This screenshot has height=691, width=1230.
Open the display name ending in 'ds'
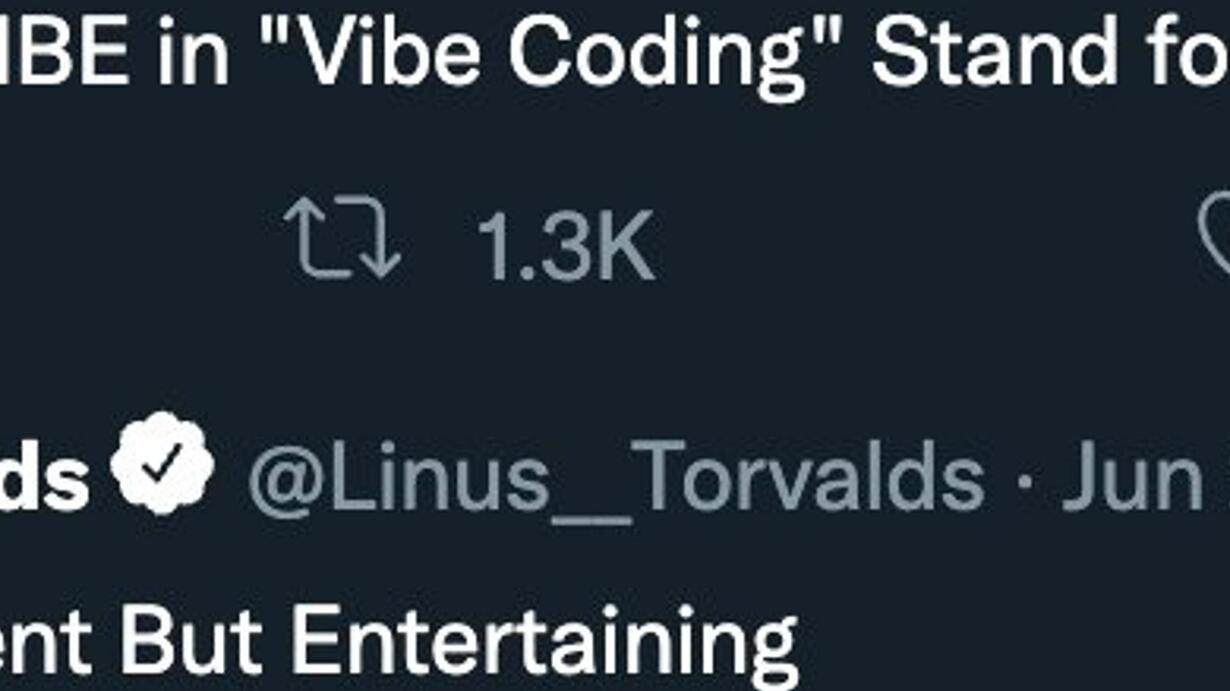tap(44, 477)
